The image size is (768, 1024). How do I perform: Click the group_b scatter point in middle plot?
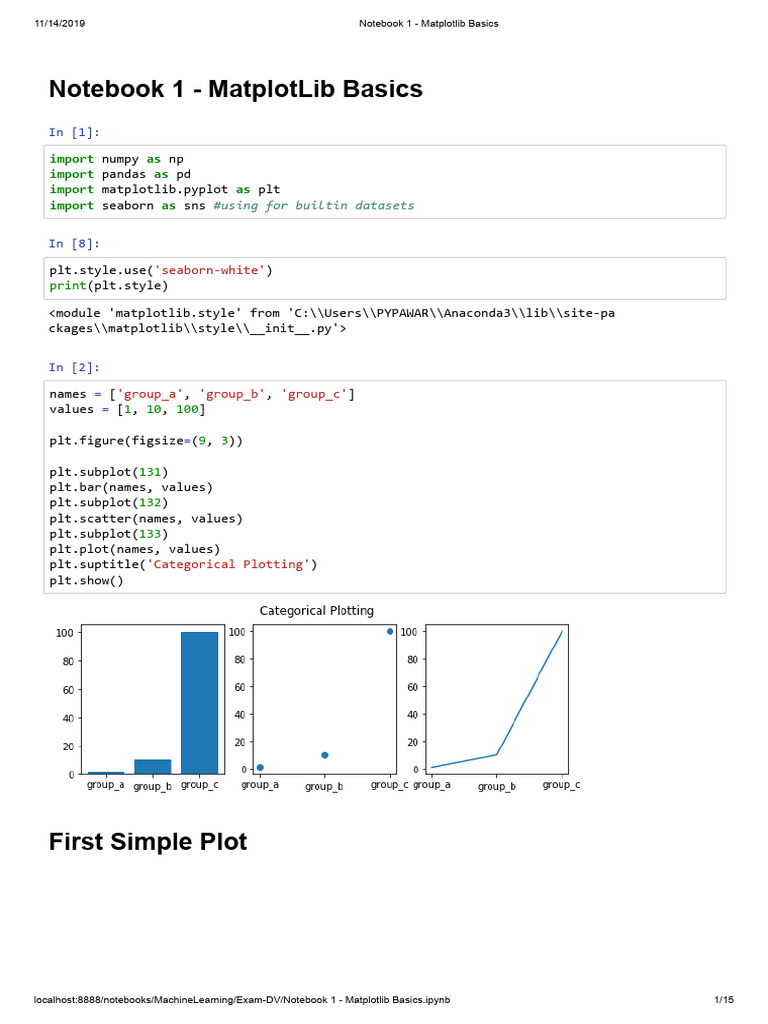tap(325, 755)
